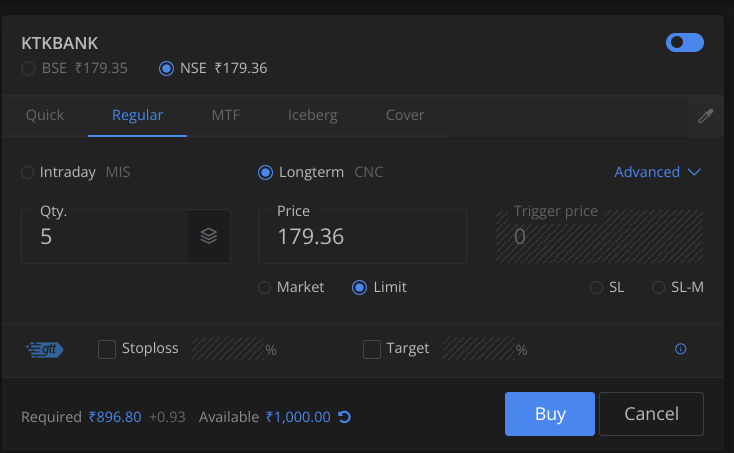This screenshot has height=453, width=734.
Task: Switch to the Quick tab
Action: [x=45, y=115]
